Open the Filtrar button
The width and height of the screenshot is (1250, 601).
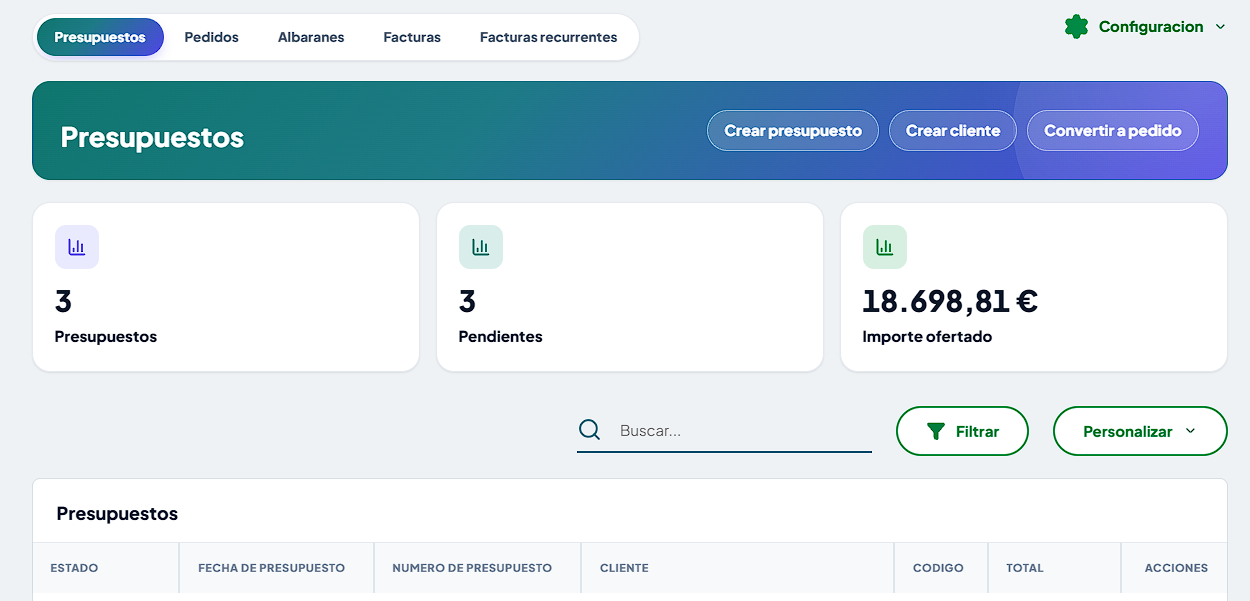pos(963,431)
